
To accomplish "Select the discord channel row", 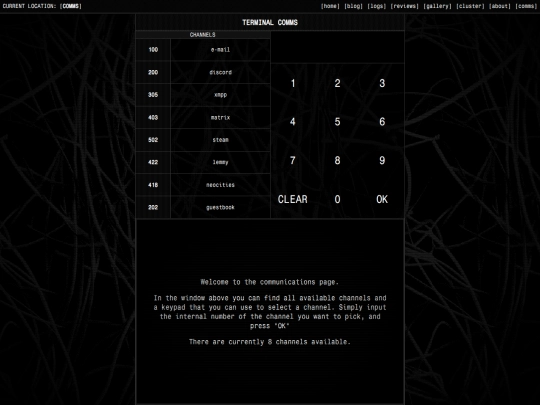I will 203,72.
